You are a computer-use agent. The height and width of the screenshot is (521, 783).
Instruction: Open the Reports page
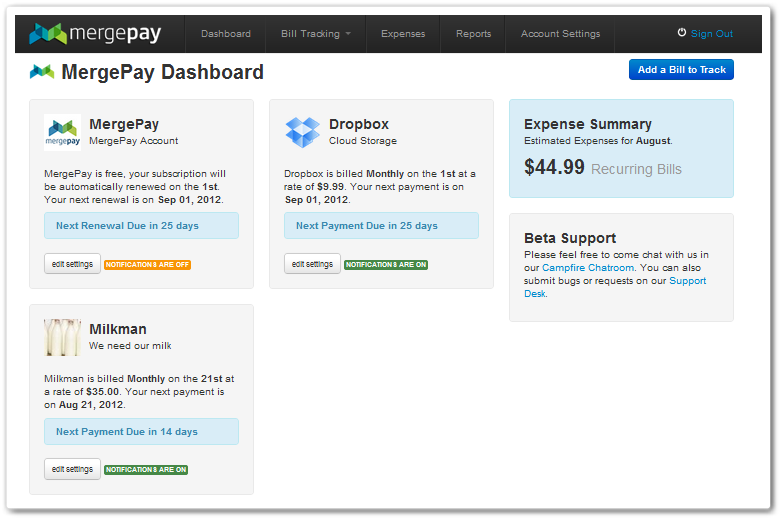[x=473, y=34]
